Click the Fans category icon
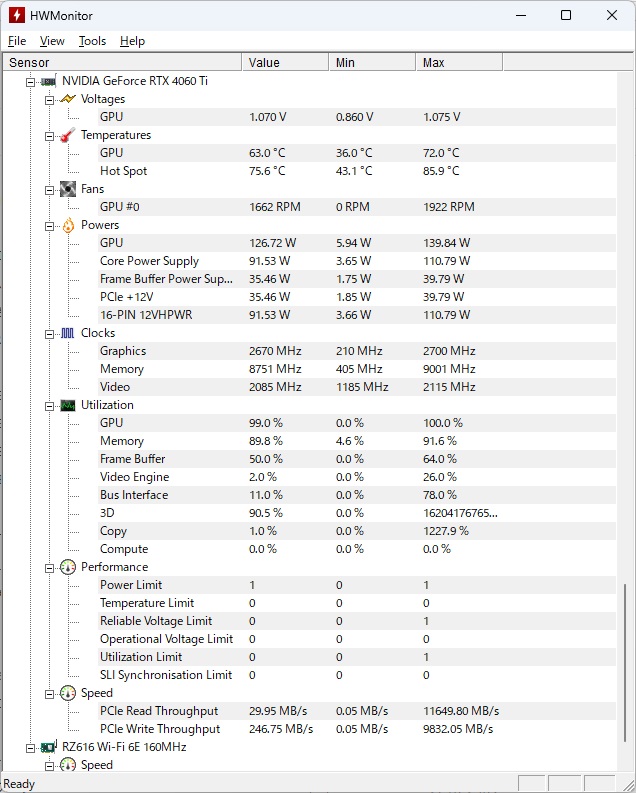The image size is (636, 793). [67, 189]
